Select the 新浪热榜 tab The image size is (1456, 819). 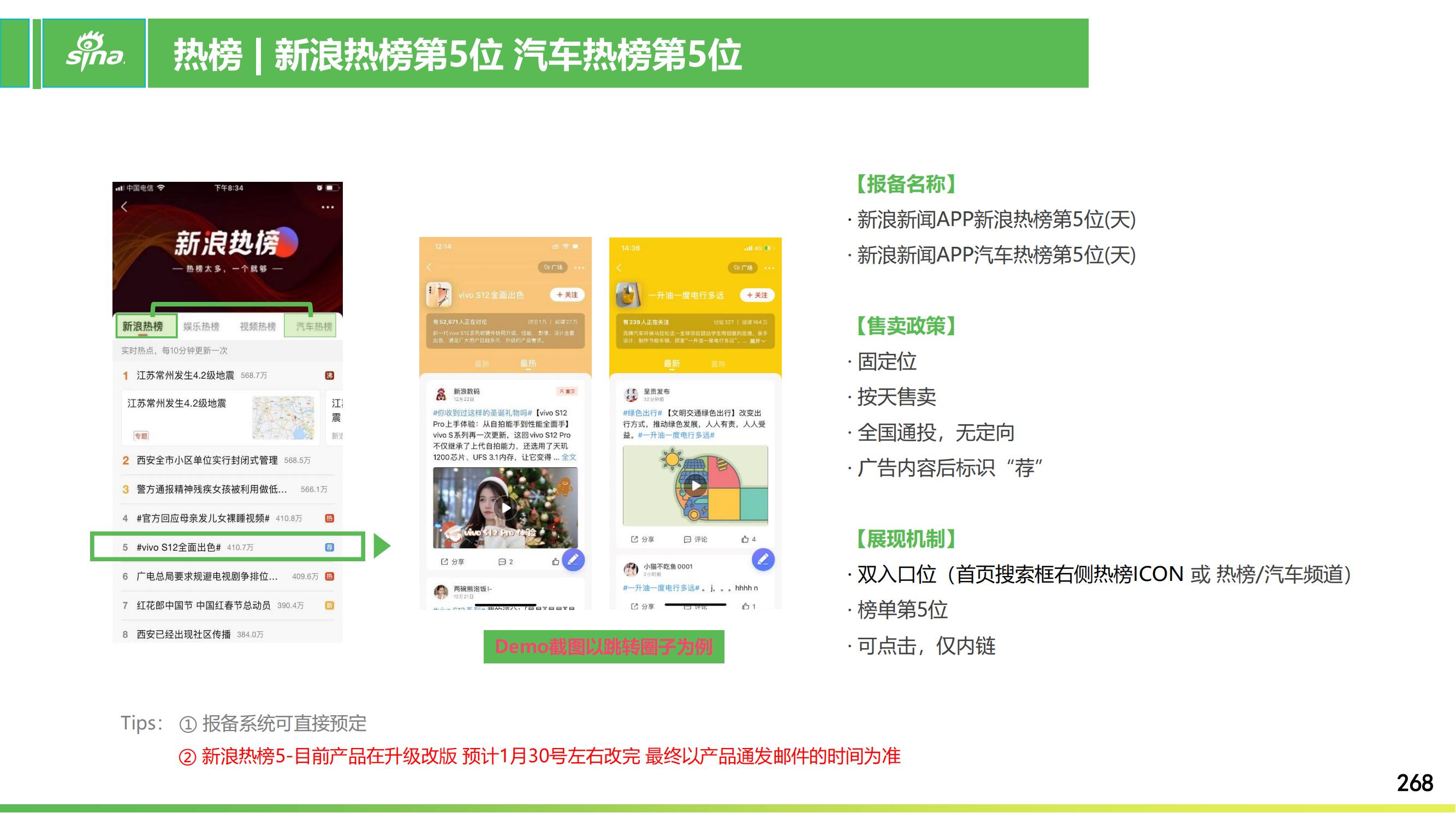(x=142, y=327)
